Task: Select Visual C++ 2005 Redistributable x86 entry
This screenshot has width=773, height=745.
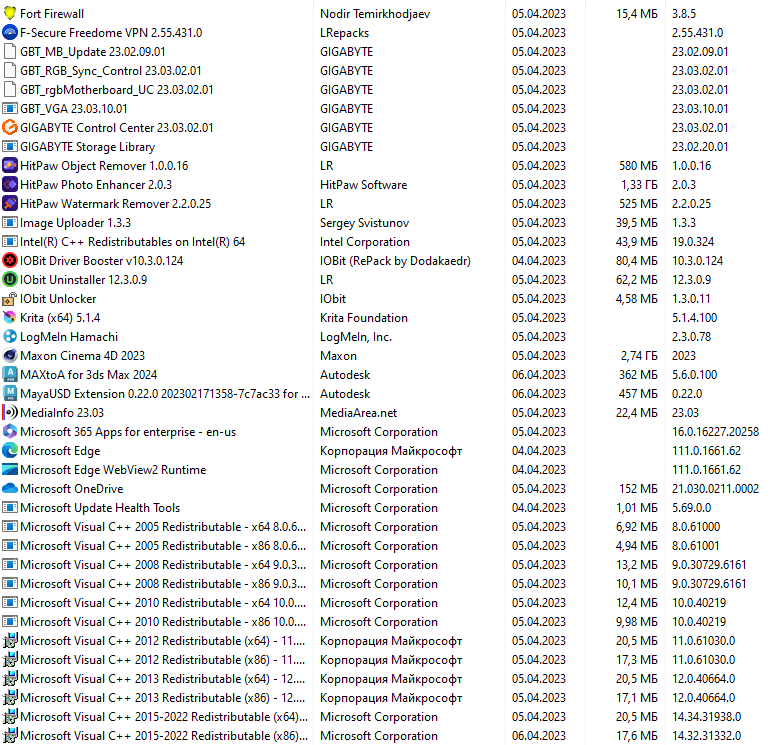Action: pyautogui.click(x=163, y=546)
